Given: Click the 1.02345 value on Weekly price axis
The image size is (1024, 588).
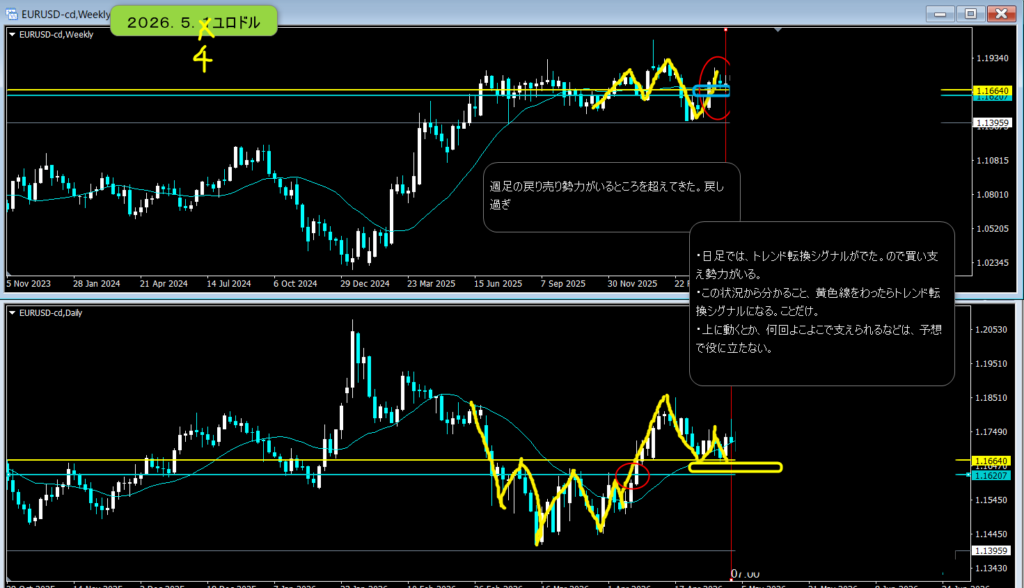Looking at the screenshot, I should (992, 263).
